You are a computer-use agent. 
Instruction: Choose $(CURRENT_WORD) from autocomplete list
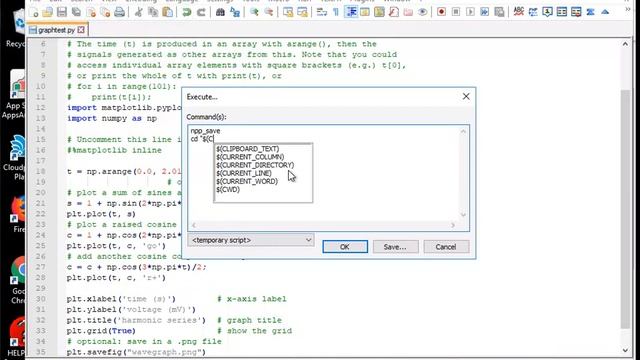click(247, 181)
